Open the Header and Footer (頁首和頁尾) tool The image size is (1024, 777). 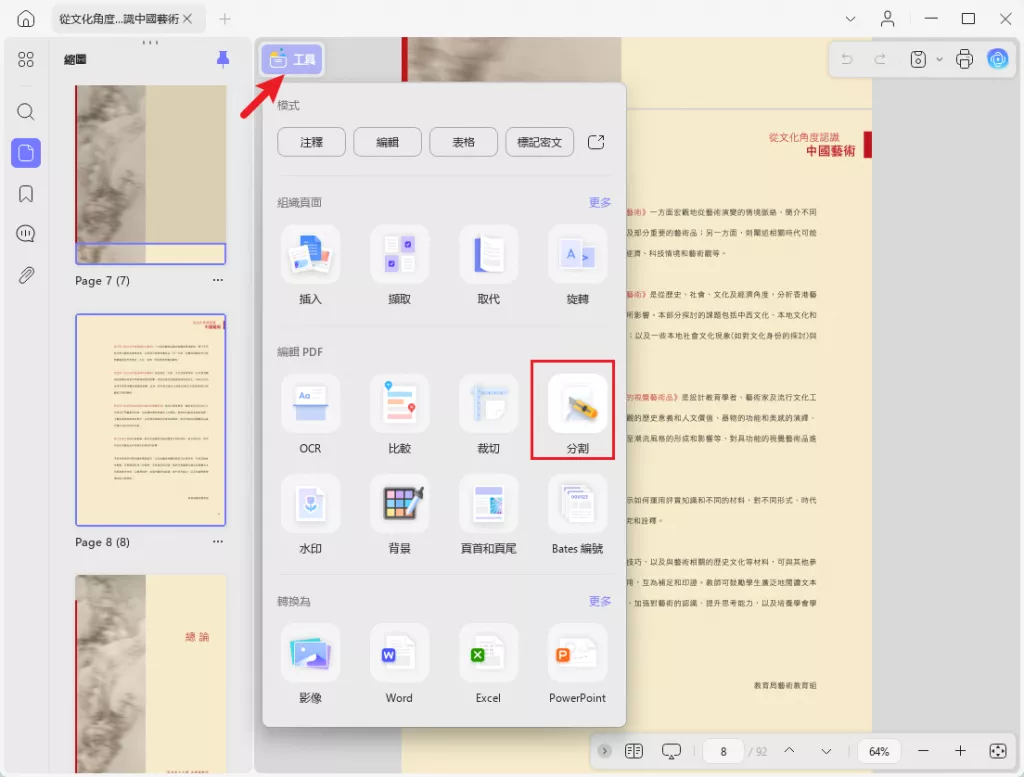click(x=488, y=515)
